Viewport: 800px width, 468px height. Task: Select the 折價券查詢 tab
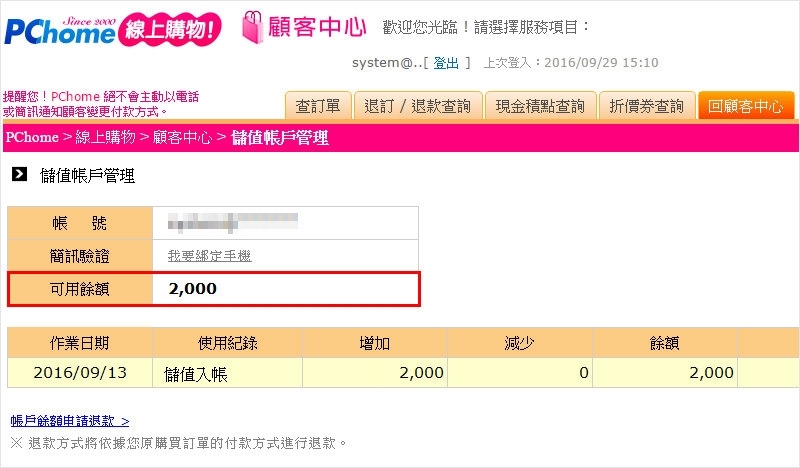tap(647, 106)
